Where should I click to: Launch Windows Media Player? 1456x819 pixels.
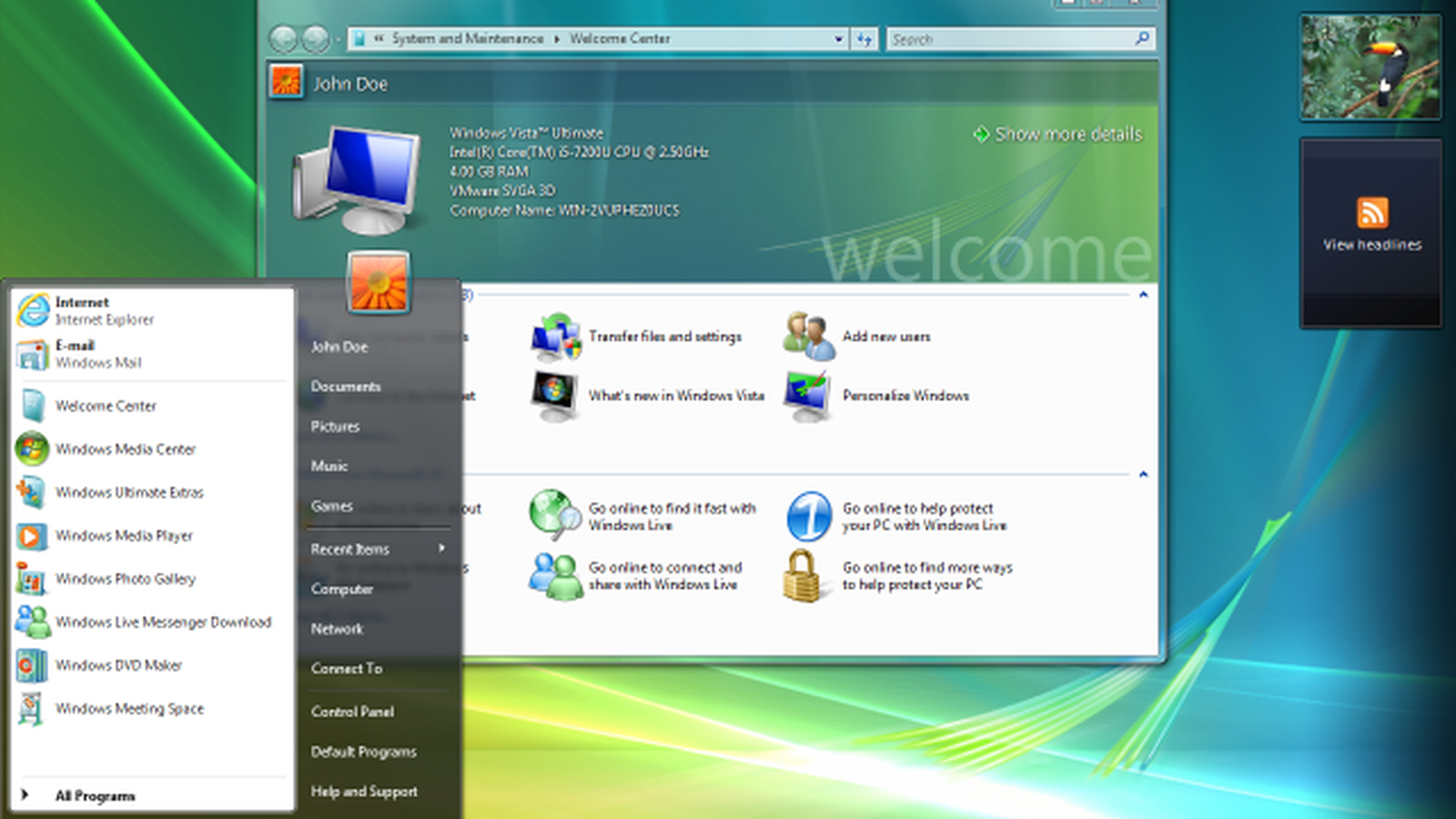[x=124, y=536]
